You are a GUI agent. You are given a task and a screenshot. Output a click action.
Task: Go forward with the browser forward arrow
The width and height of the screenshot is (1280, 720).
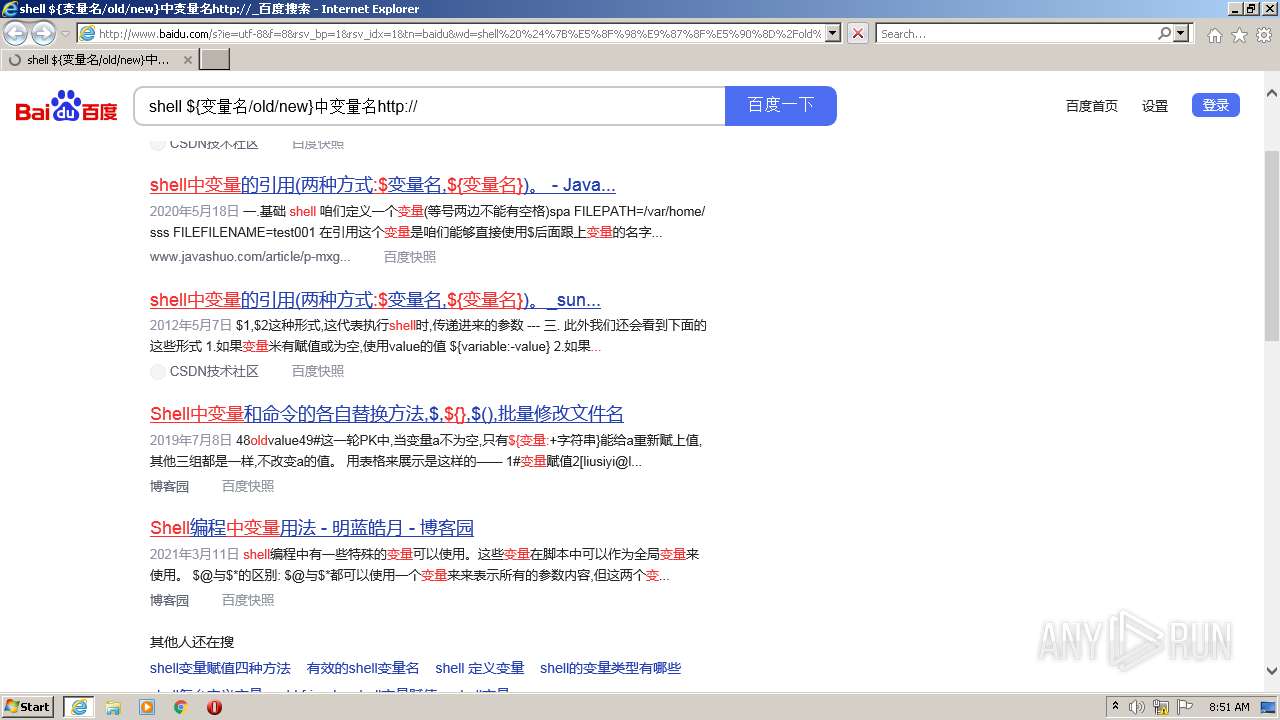coord(43,33)
